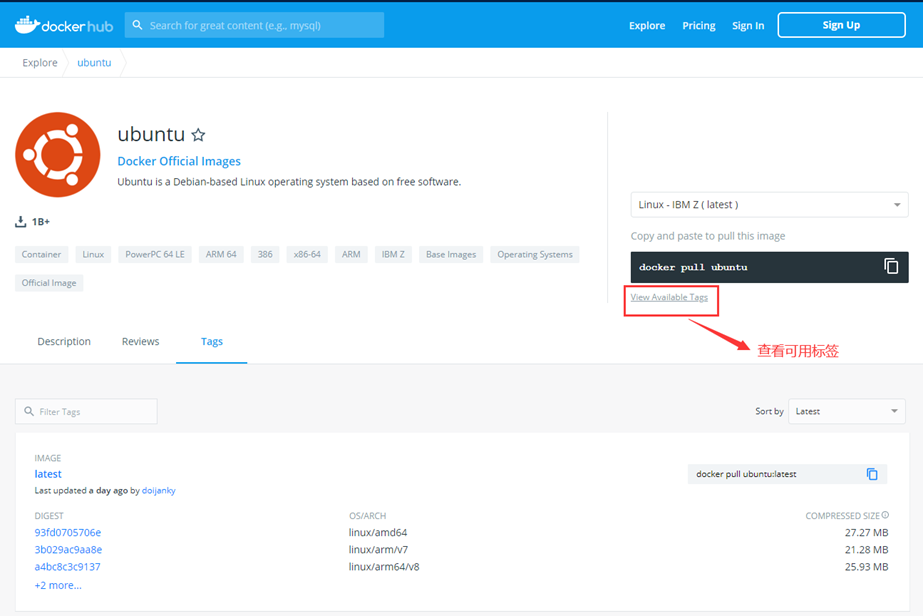Expand the +2 more digests link
Screen dimensions: 923x616
(x=58, y=585)
